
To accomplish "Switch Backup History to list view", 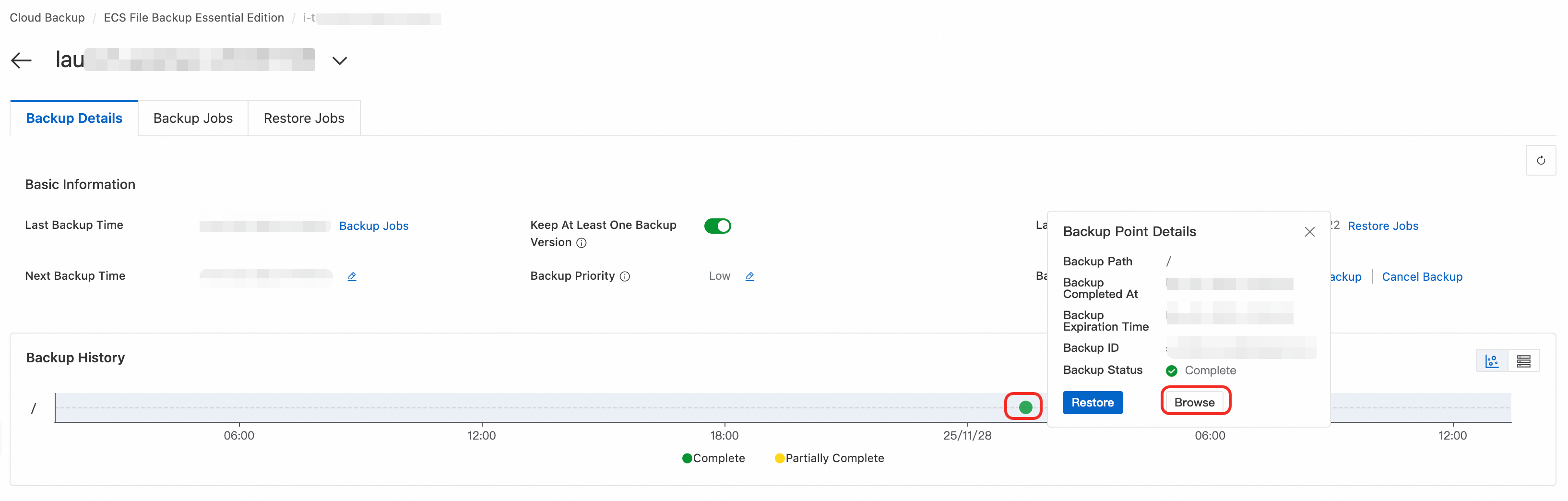I will click(x=1523, y=361).
